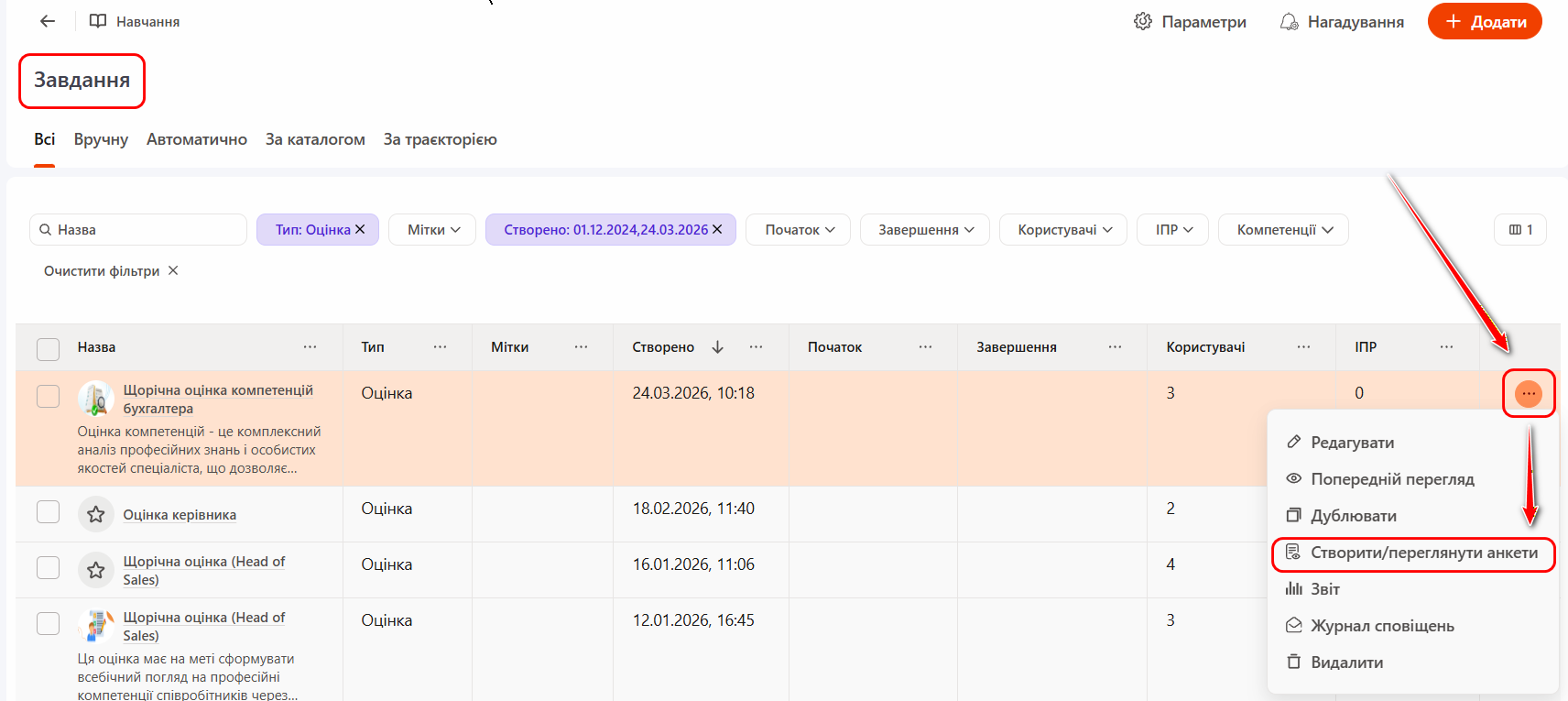Click the back arrow icon
The width and height of the screenshot is (1568, 701).
pos(48,21)
